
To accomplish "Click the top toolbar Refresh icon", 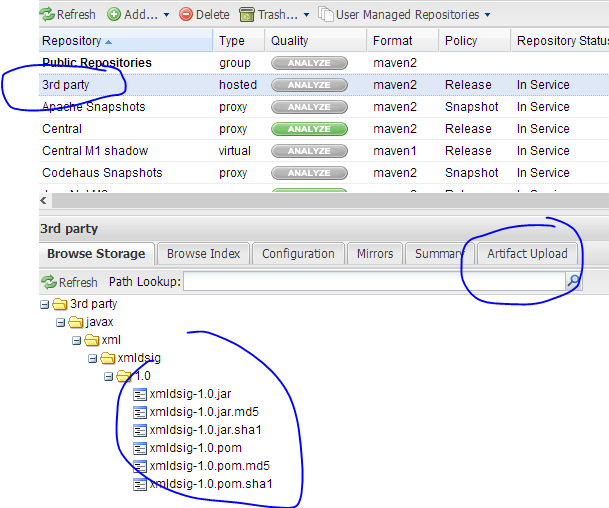I will tap(47, 15).
